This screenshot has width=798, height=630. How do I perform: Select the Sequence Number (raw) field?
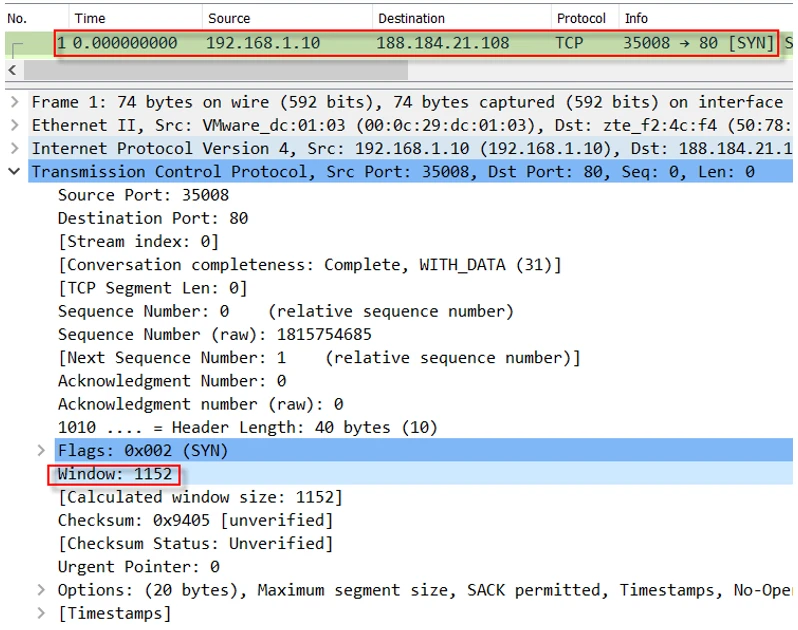(x=214, y=334)
